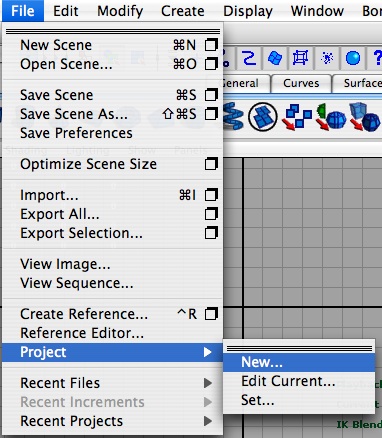The height and width of the screenshot is (438, 382).
Task: Open the Edit menu
Action: [66, 11]
